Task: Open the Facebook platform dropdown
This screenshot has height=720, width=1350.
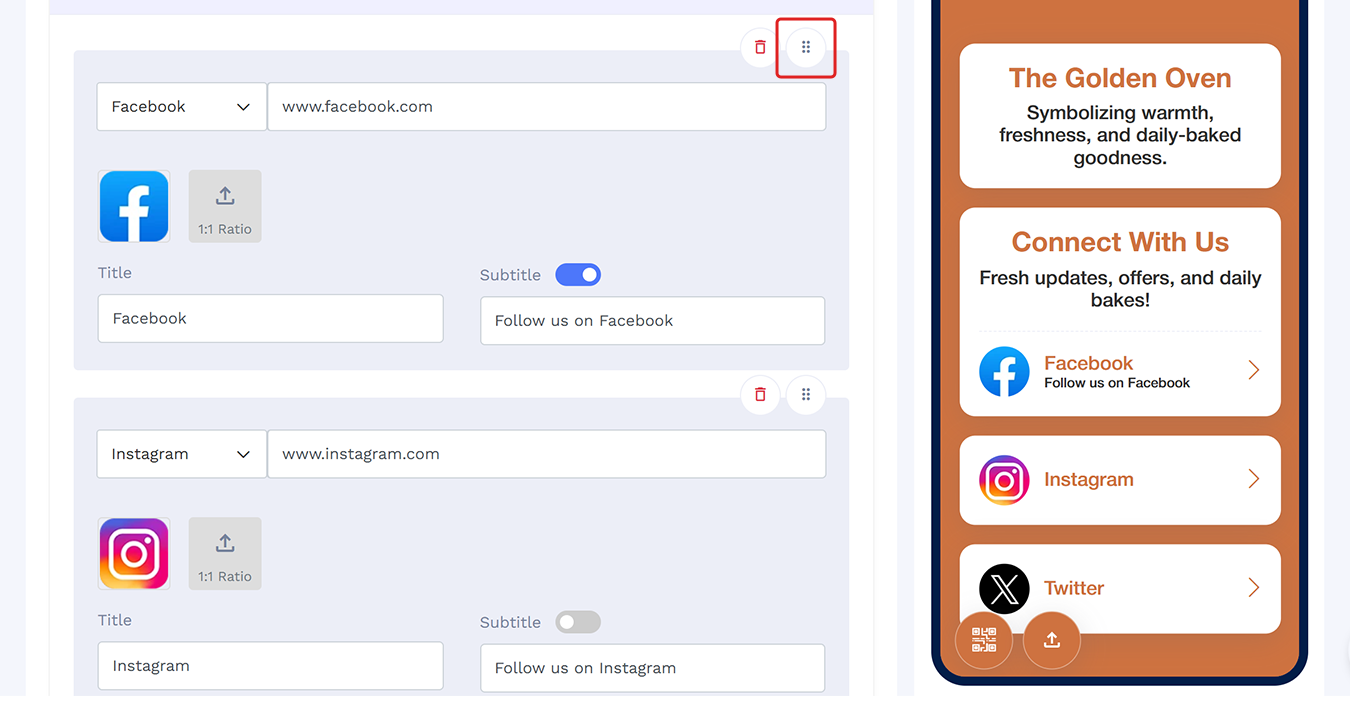Action: [182, 106]
